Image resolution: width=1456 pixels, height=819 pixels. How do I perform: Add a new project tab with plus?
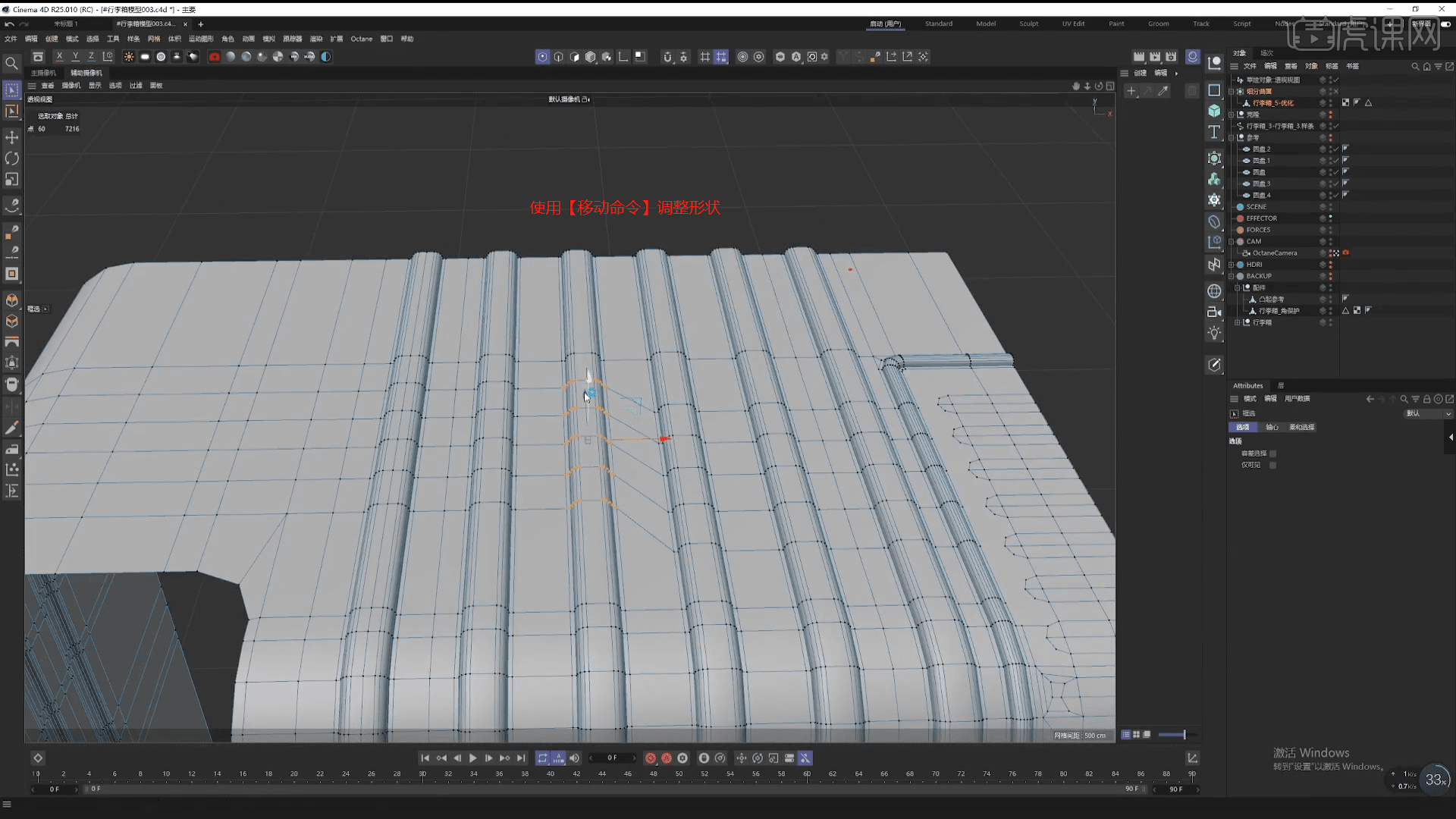click(x=201, y=24)
